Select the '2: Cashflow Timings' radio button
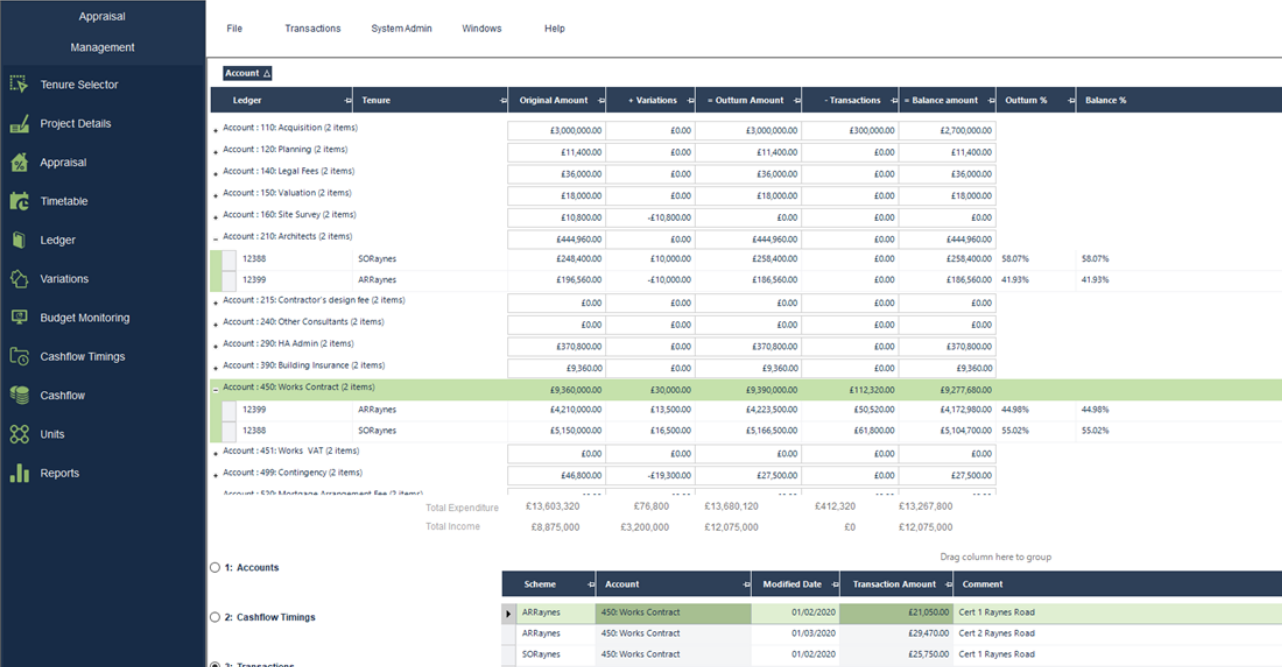This screenshot has width=1282, height=667. pyautogui.click(x=215, y=618)
